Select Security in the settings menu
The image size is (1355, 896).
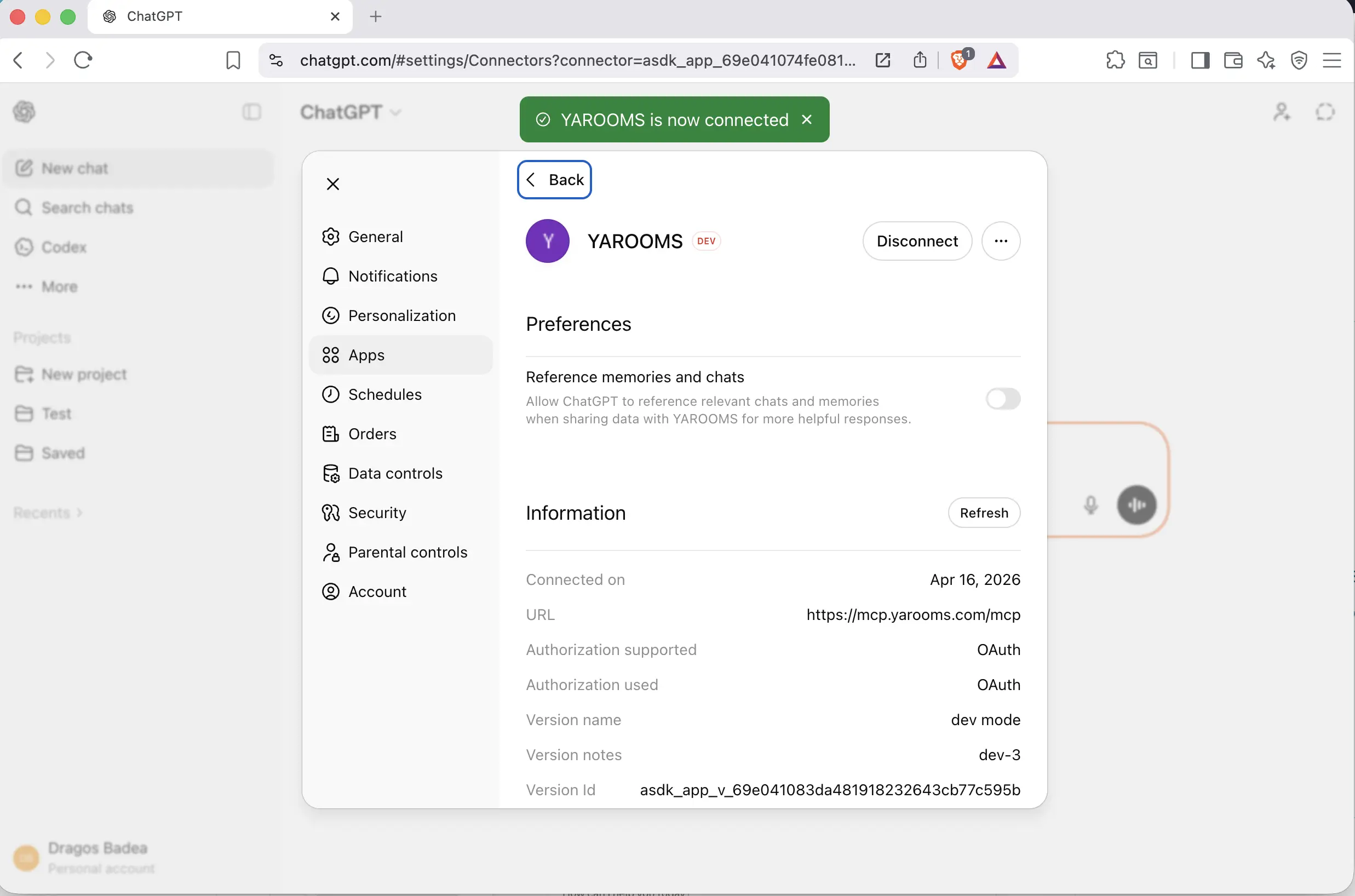(377, 513)
